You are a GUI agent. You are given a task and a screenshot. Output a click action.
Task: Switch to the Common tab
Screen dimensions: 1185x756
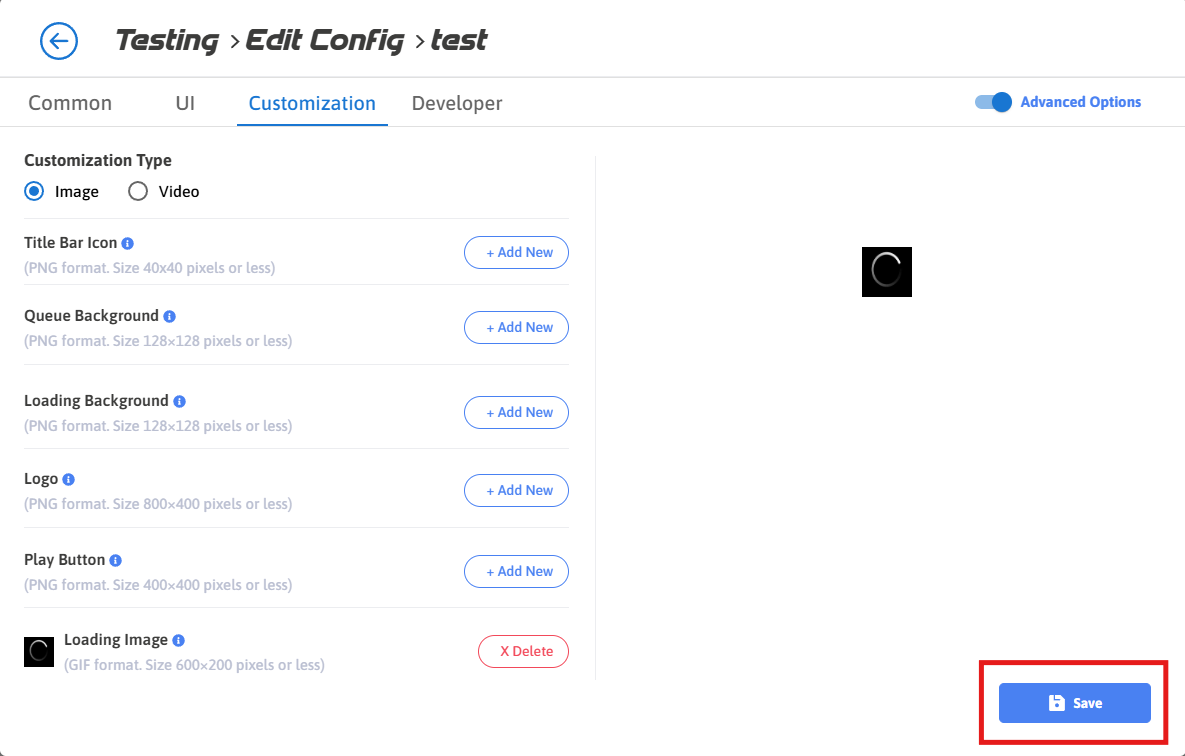(70, 103)
